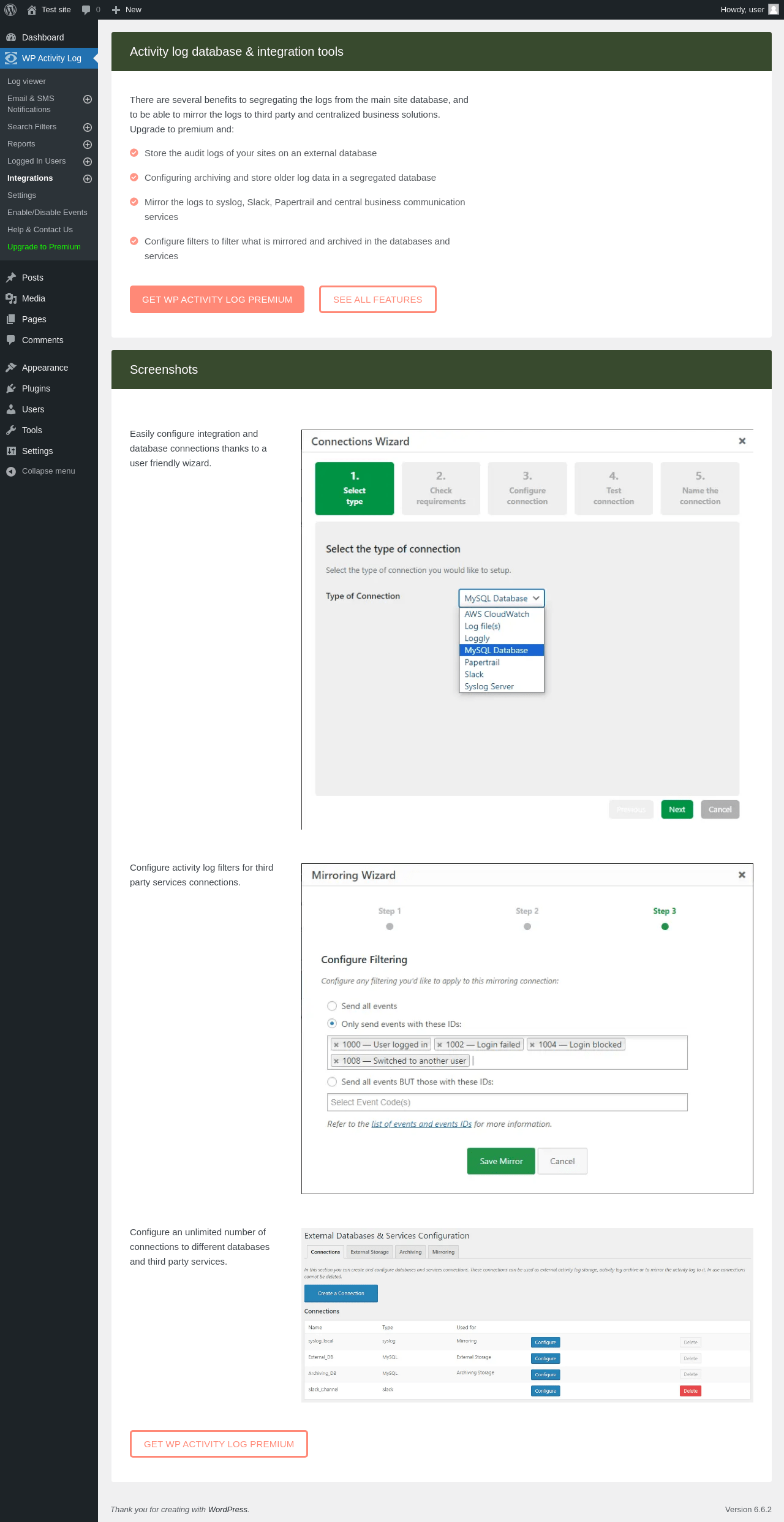Click the Dashboard gauge icon
Viewport: 784px width, 1522px height.
point(11,37)
